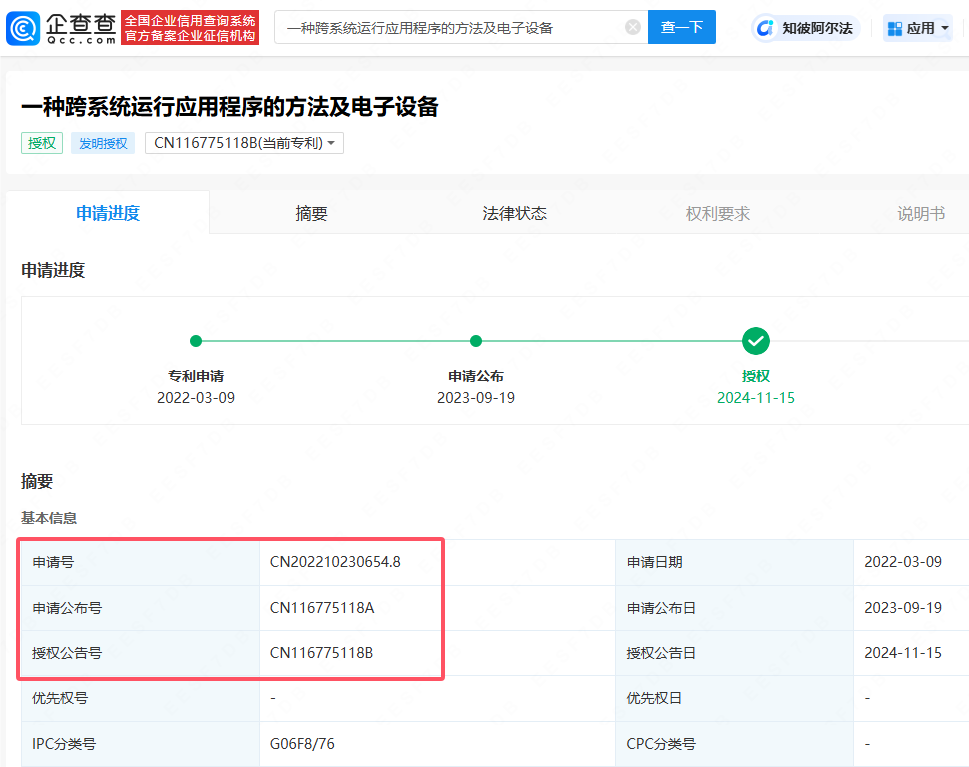Viewport: 969px width, 767px height.
Task: Click the 发明授权 type tag
Action: click(103, 143)
